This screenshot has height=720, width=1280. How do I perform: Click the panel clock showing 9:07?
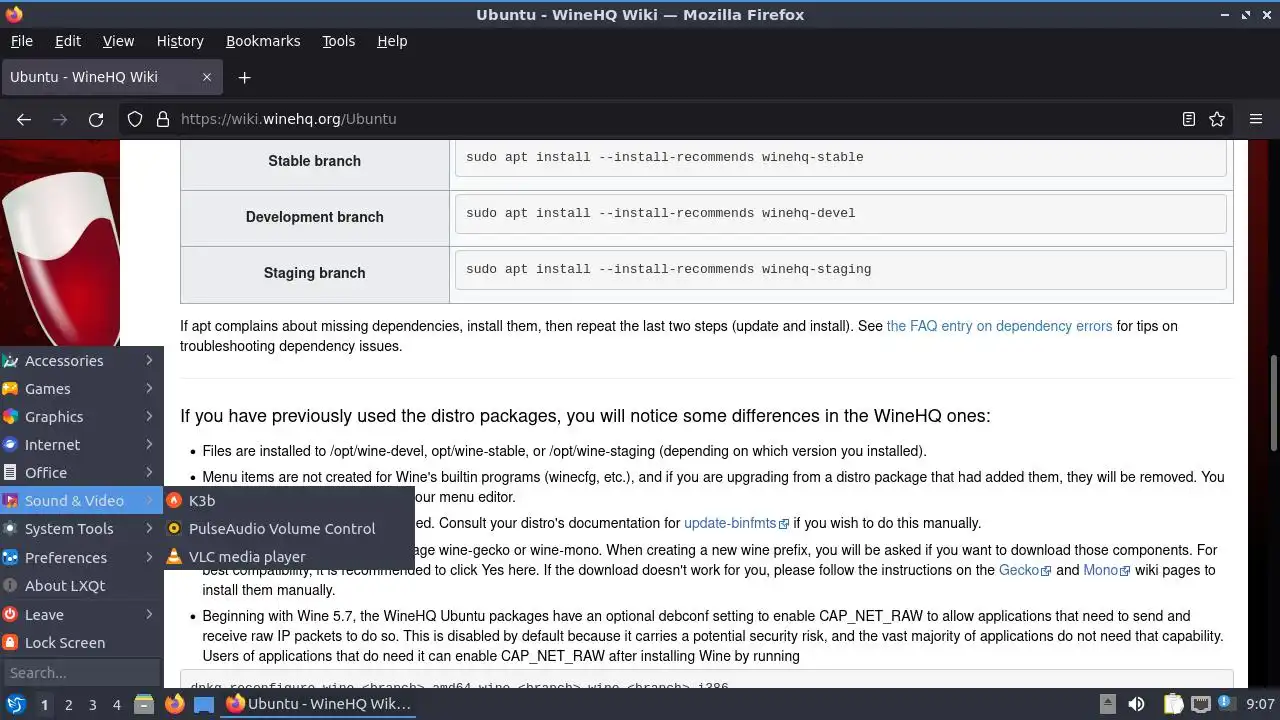(1260, 704)
